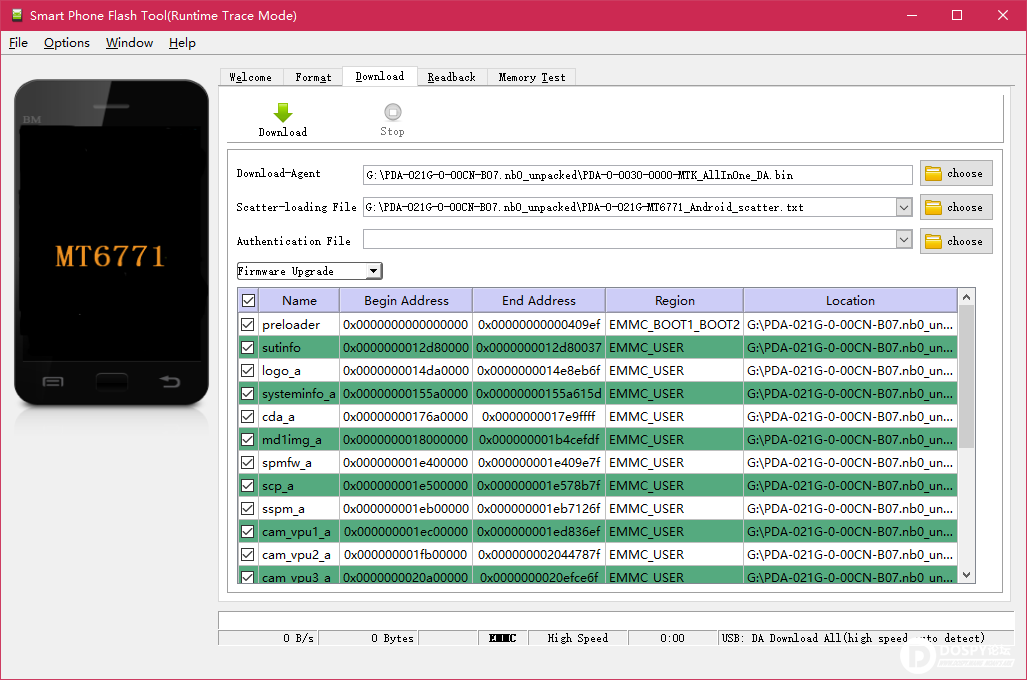Uncheck the preloader partition checkbox
This screenshot has width=1027, height=680.
click(248, 325)
